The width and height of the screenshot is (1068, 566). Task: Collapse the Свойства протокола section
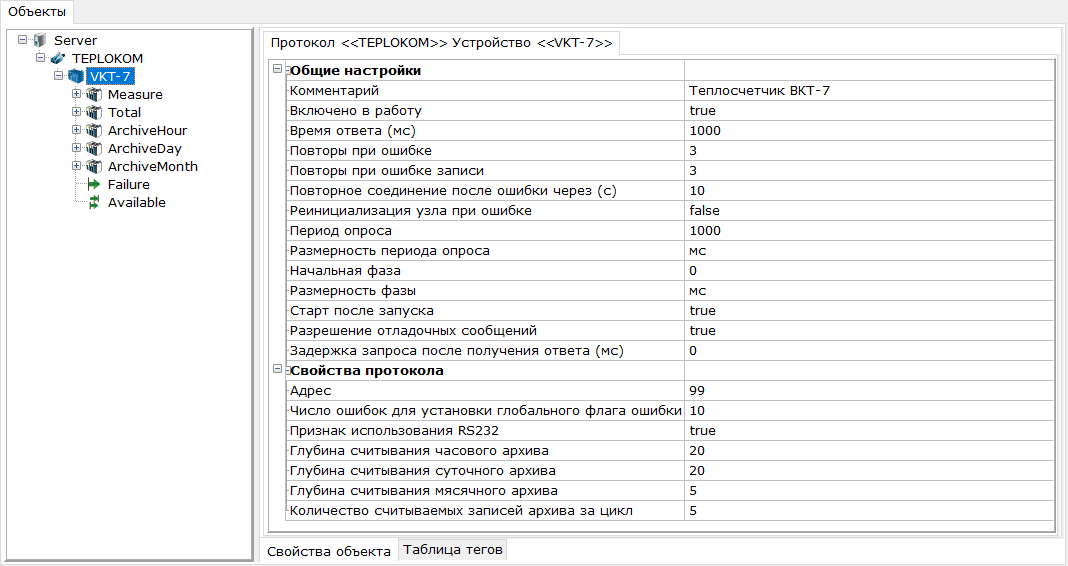pyautogui.click(x=277, y=369)
